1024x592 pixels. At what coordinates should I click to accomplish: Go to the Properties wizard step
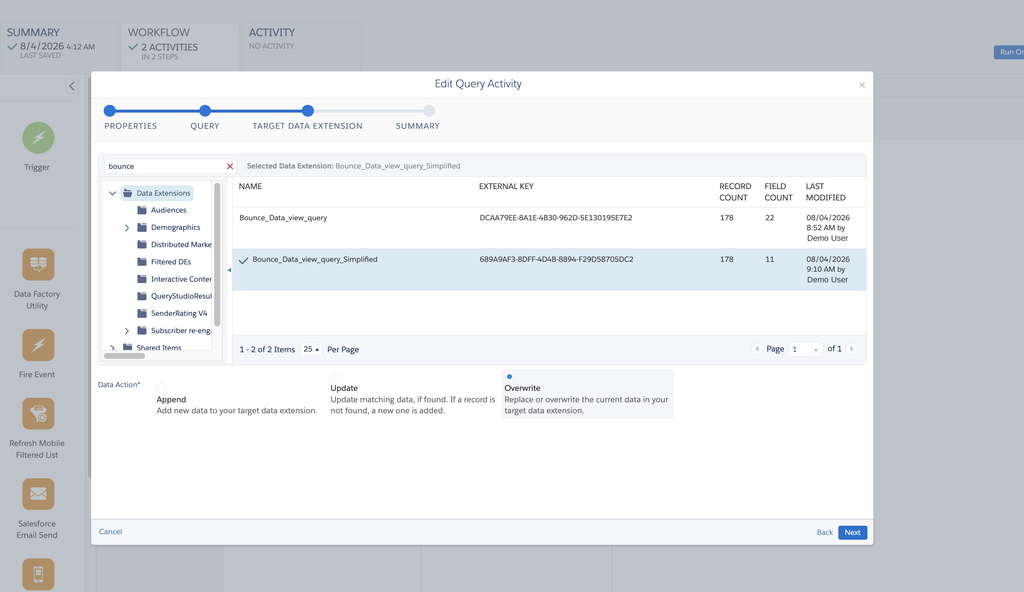tap(110, 111)
